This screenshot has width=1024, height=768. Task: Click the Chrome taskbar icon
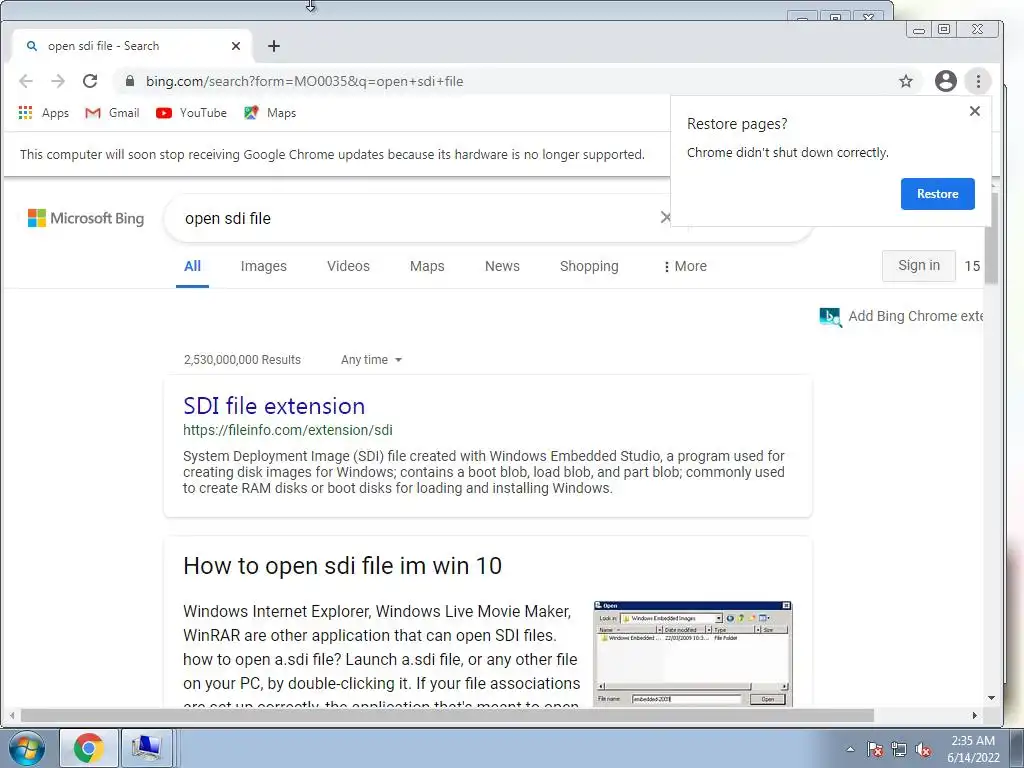click(89, 748)
